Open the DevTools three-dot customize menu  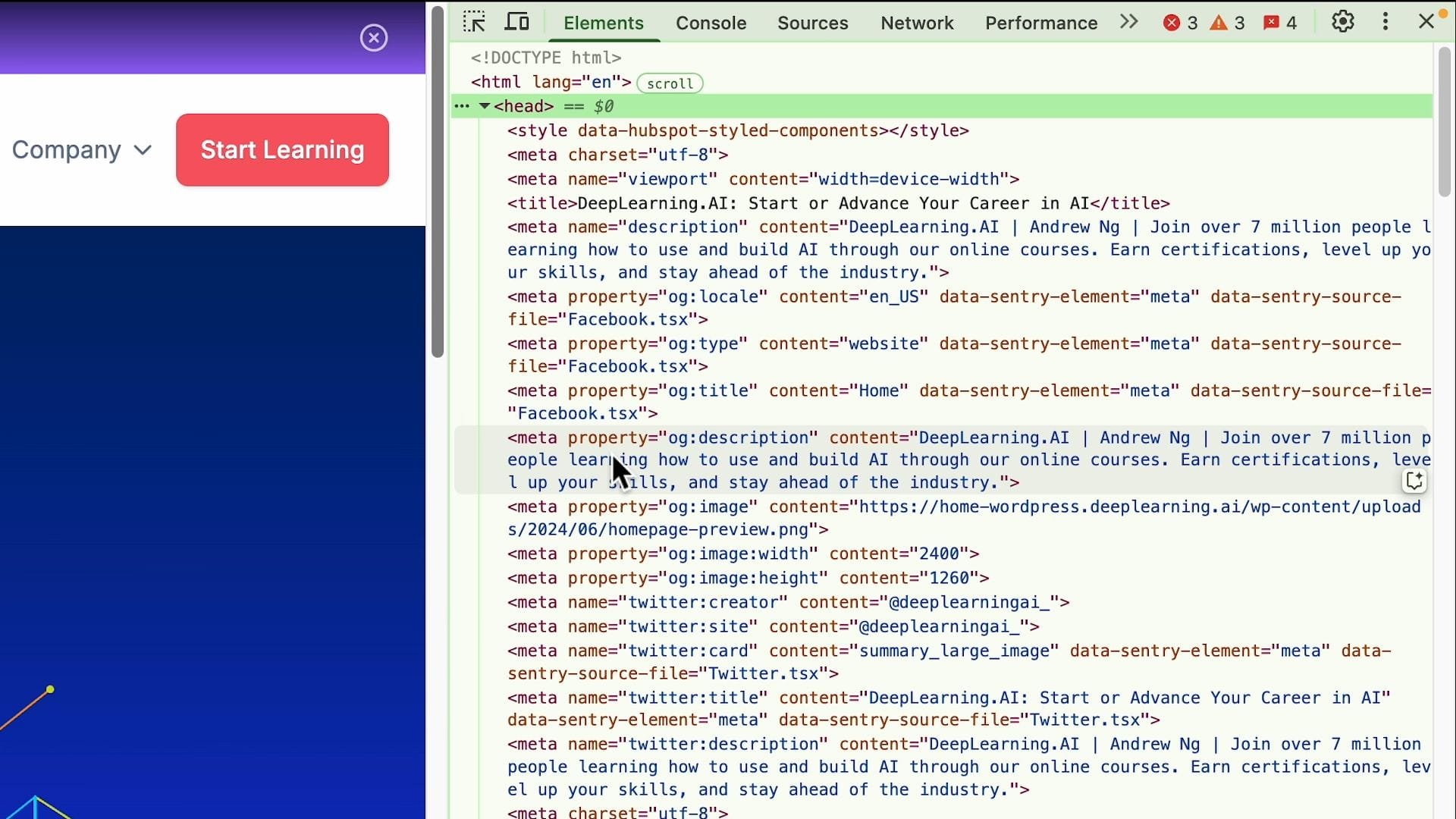[1385, 22]
